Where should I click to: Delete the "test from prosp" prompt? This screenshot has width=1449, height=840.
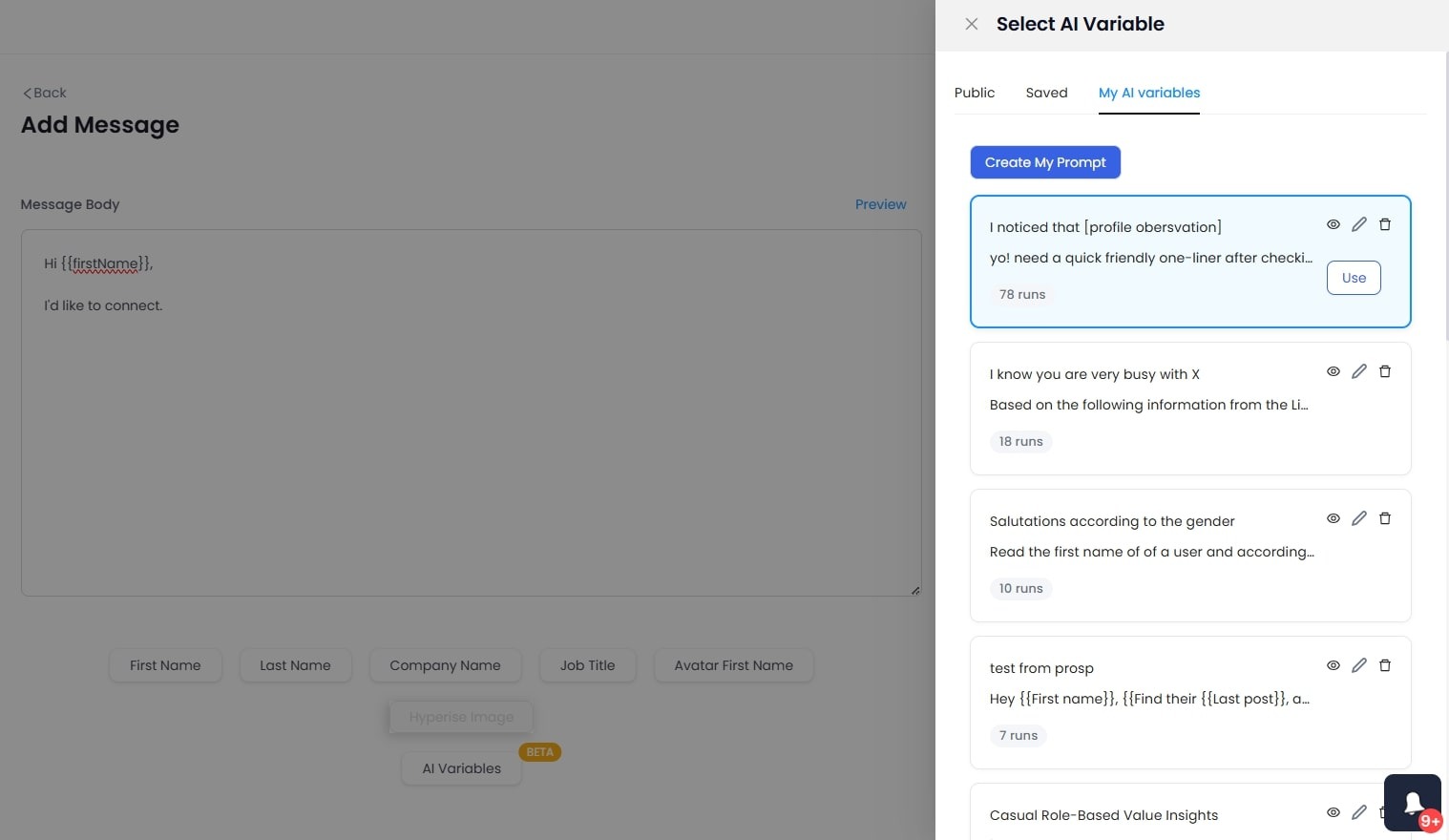(x=1385, y=665)
